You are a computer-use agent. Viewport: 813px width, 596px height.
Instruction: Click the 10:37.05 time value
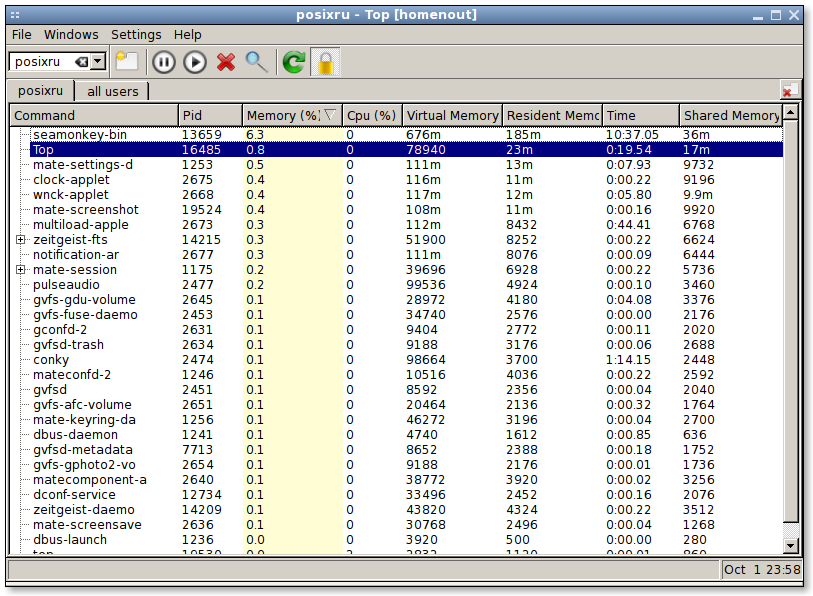click(x=632, y=135)
